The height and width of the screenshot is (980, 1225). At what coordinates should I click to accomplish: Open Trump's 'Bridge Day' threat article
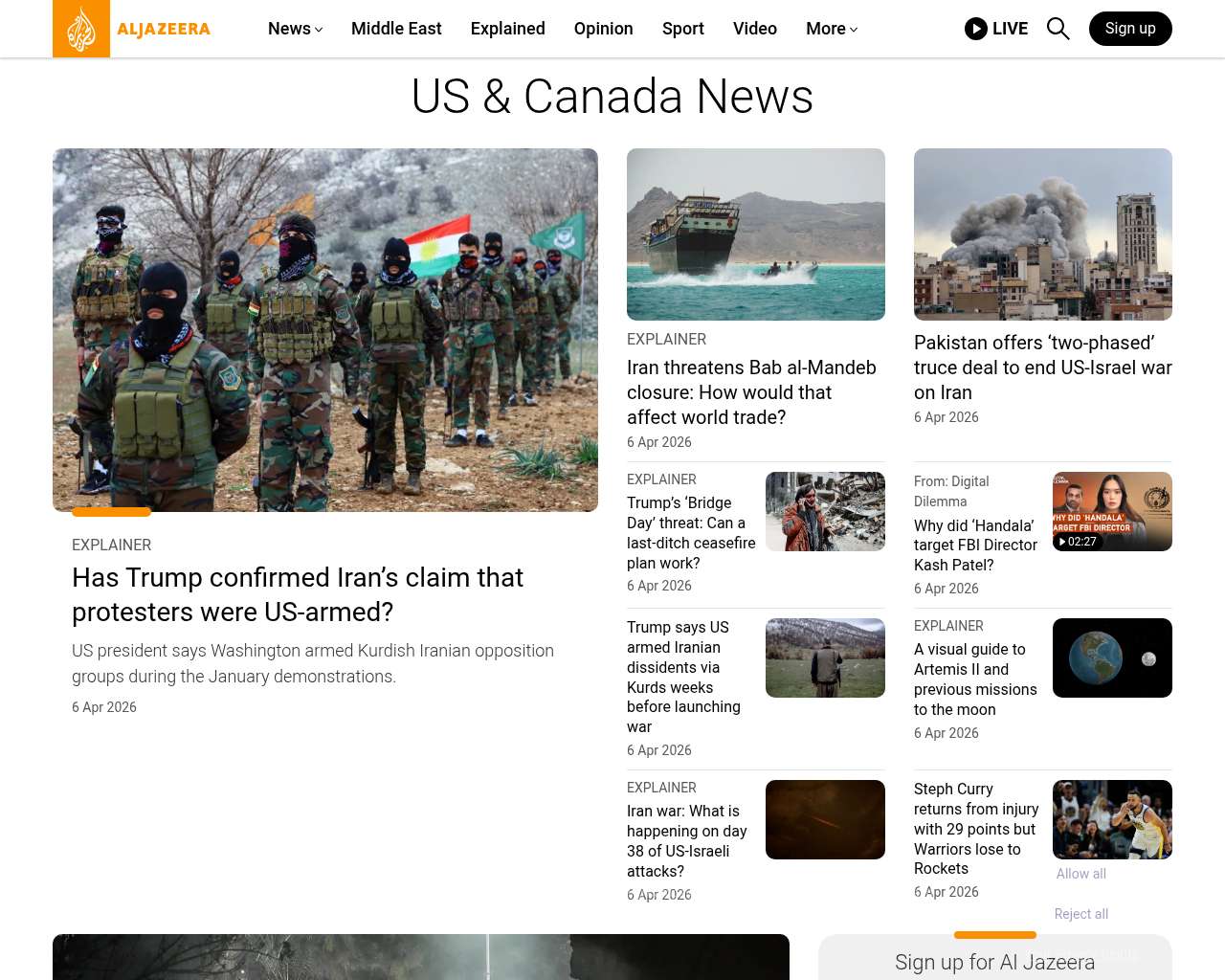pos(691,533)
